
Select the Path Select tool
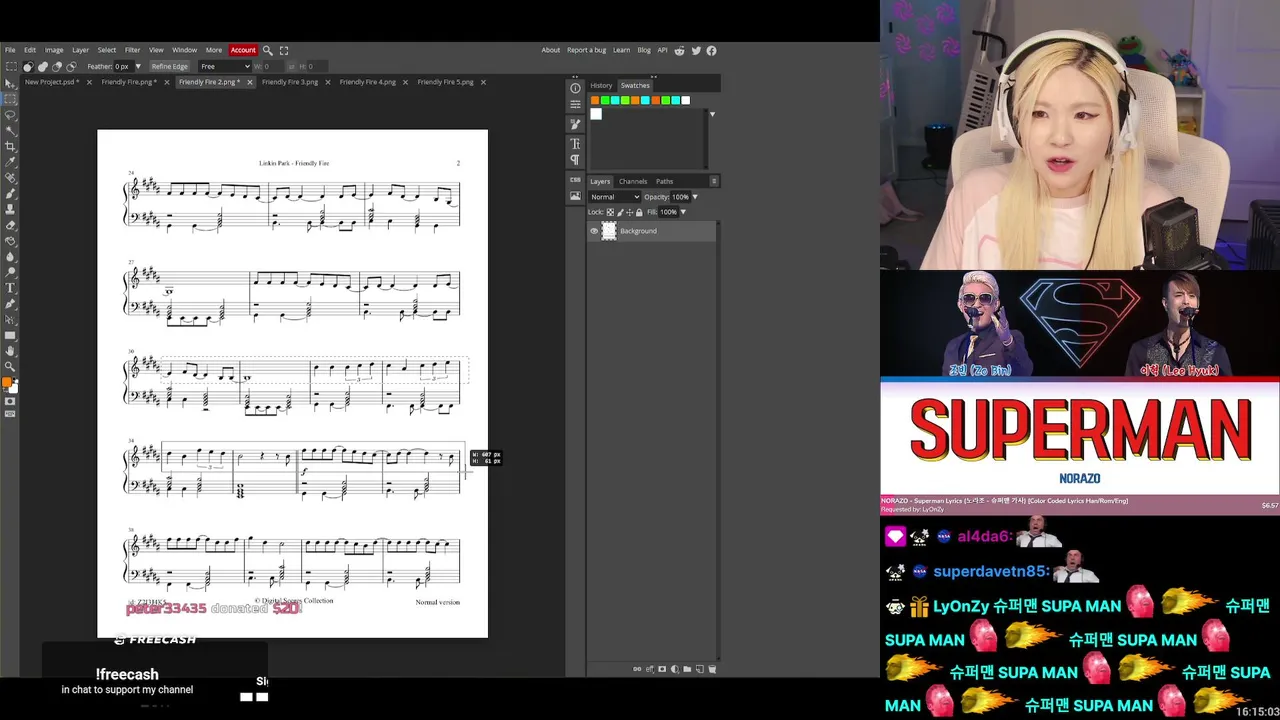coord(10,320)
